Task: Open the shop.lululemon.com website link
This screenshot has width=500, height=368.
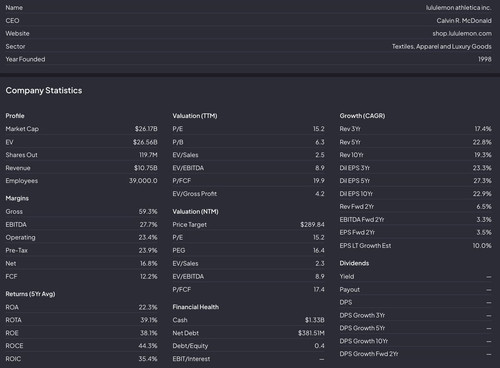Action: [462, 33]
